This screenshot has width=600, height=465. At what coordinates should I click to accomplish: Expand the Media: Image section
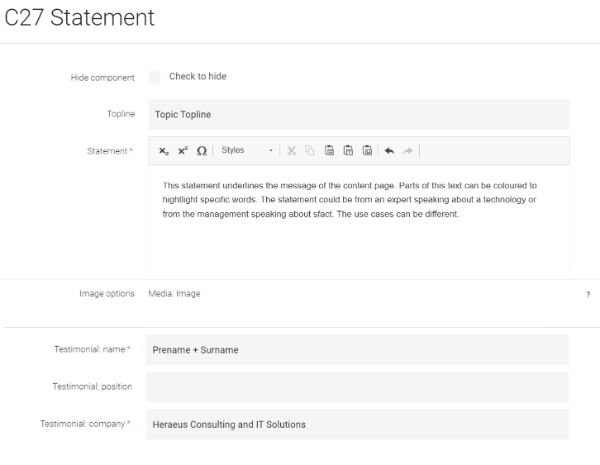click(x=174, y=294)
